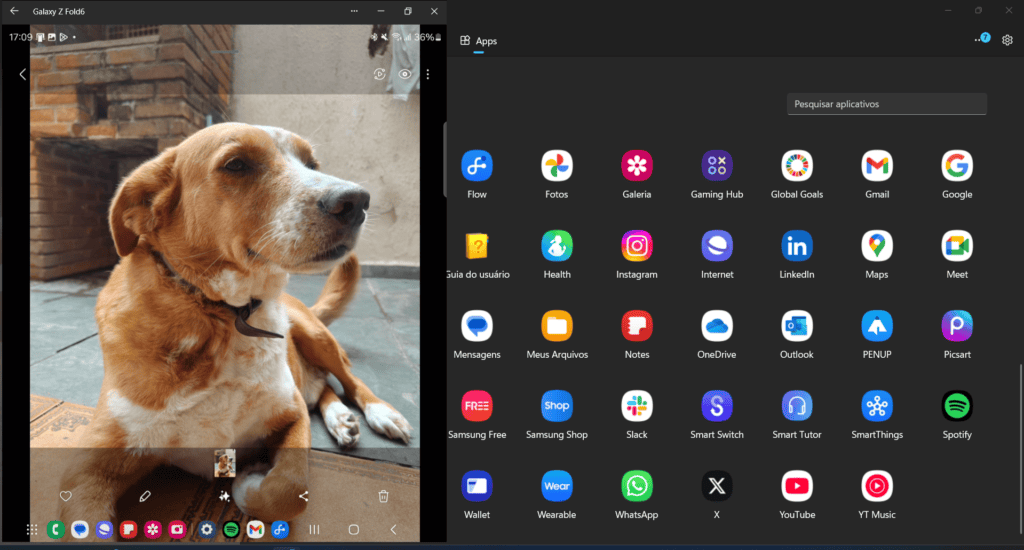Expand the notifications ellipsis with badge 7
The image size is (1024, 550).
point(981,39)
